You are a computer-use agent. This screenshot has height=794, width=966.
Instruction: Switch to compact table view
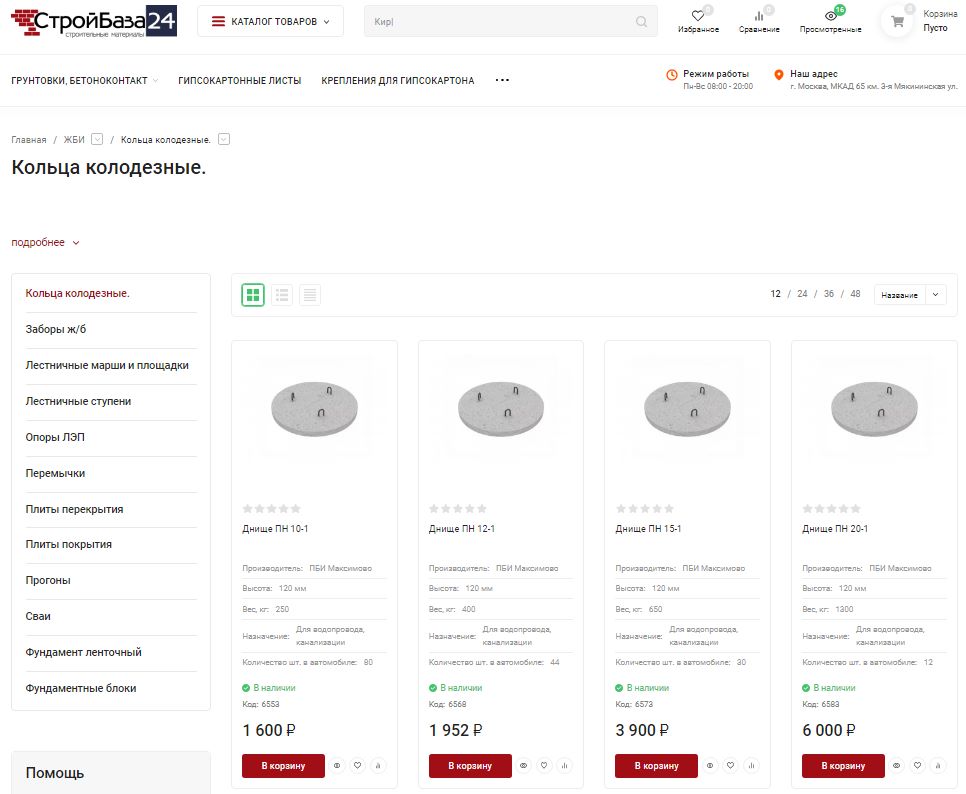pos(310,295)
